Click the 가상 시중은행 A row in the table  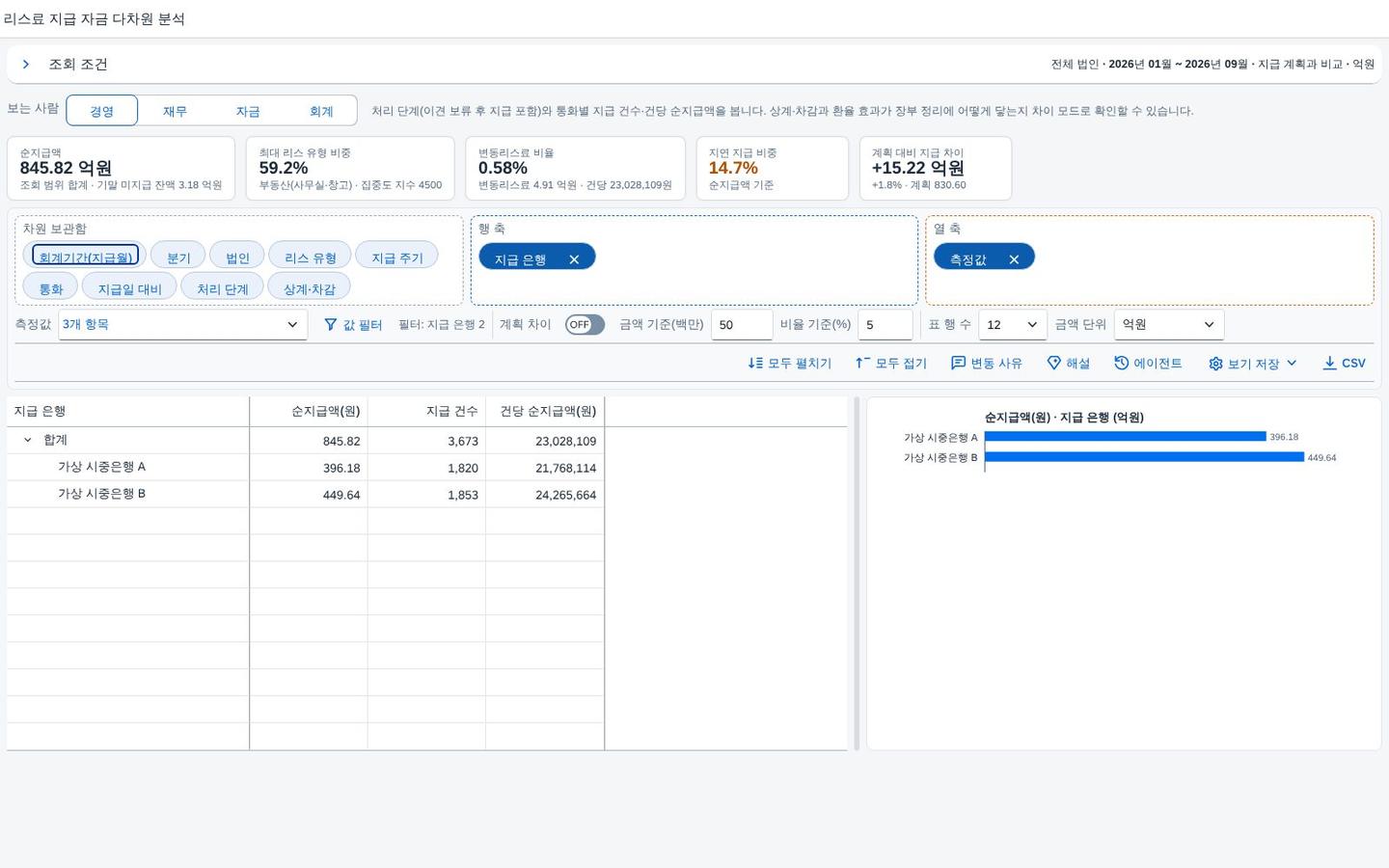[306, 468]
